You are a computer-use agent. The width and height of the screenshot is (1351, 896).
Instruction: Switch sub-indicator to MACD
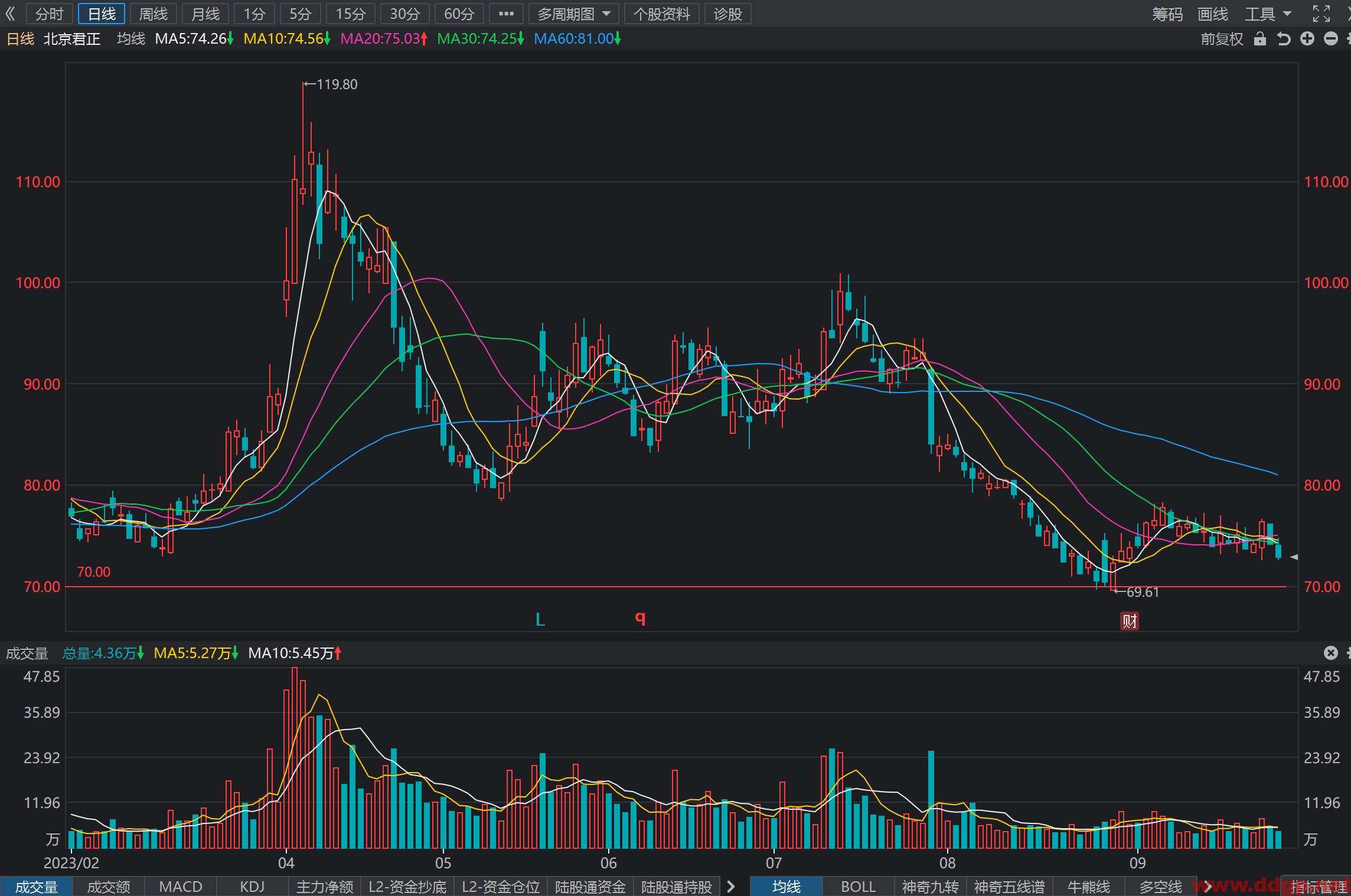pos(181,887)
